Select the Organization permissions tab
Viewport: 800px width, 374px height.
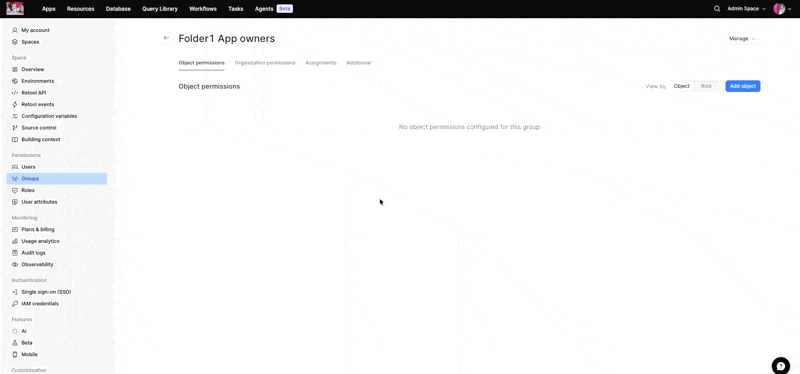265,63
